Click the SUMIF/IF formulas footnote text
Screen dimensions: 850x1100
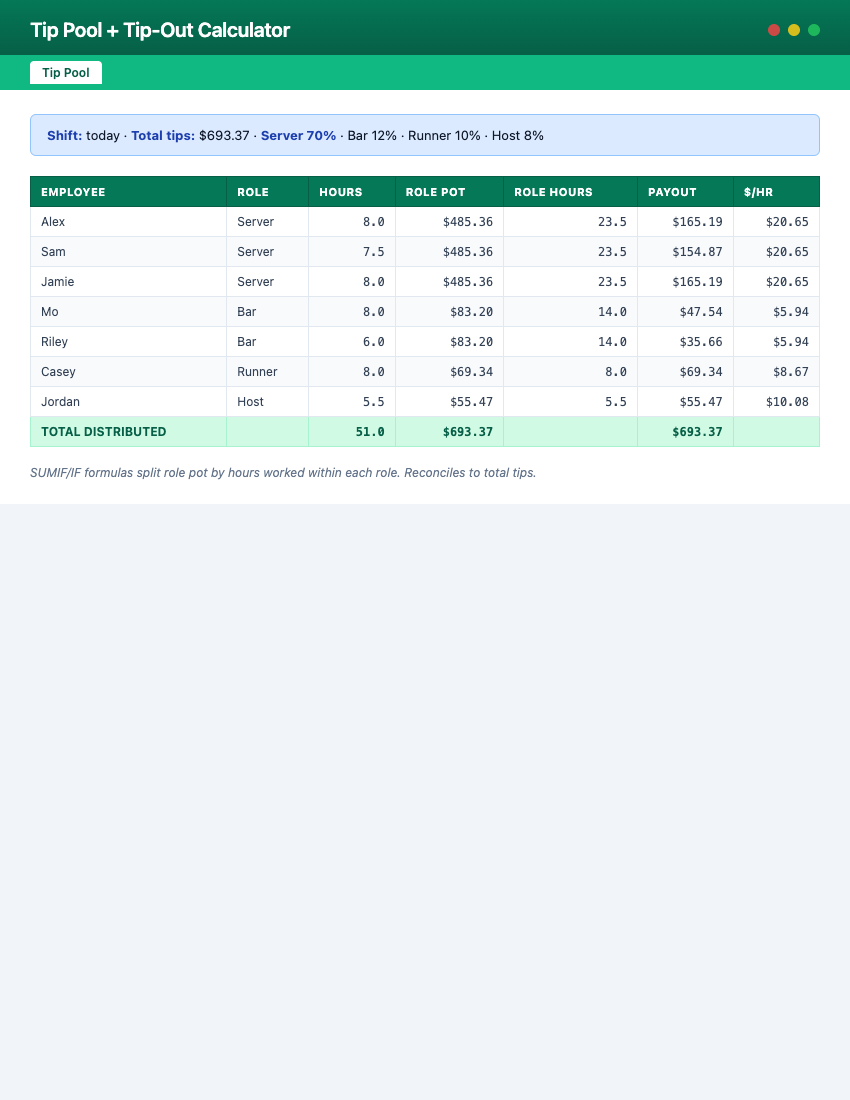click(x=283, y=473)
